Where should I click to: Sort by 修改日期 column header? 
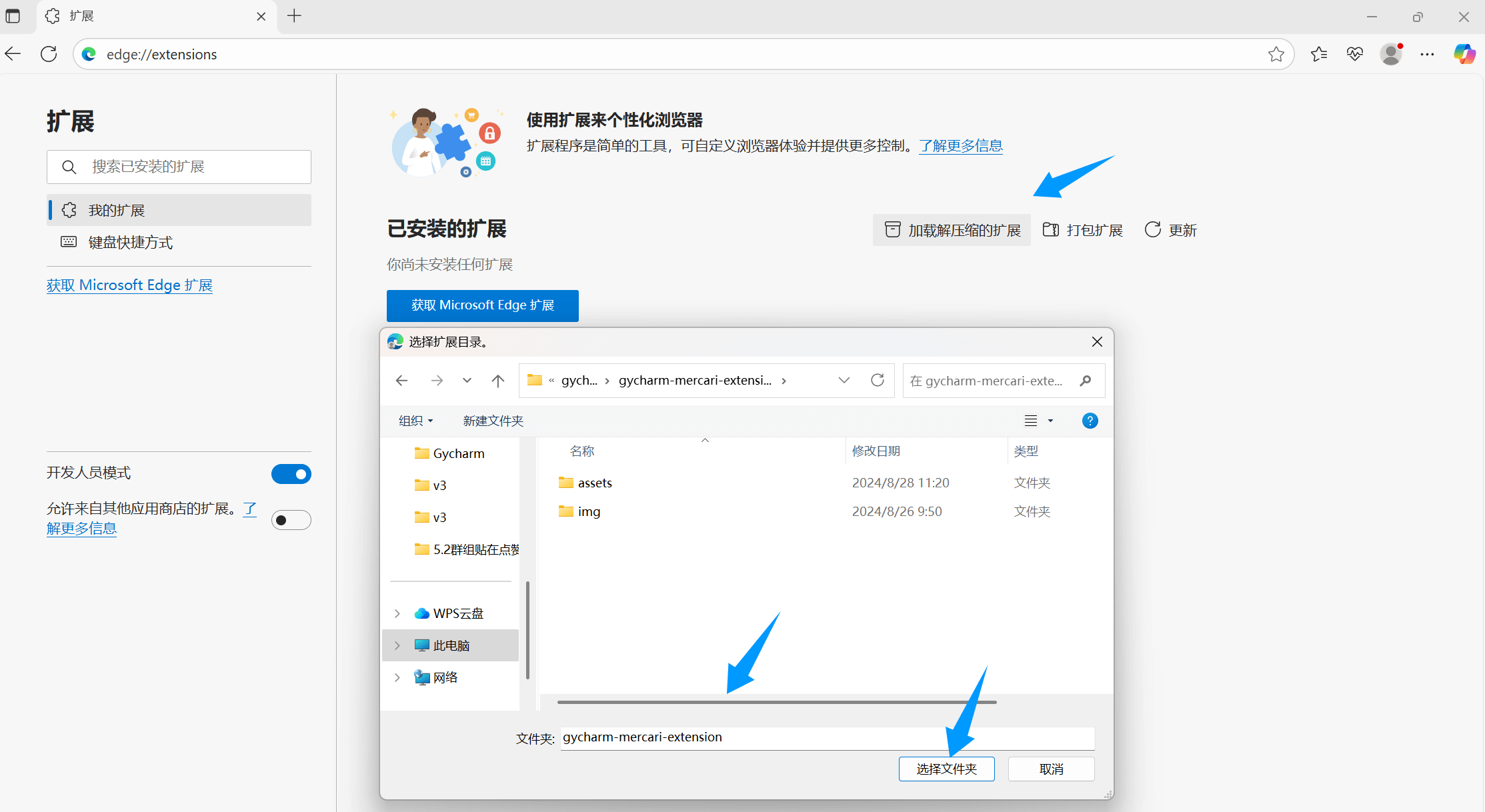(x=876, y=451)
